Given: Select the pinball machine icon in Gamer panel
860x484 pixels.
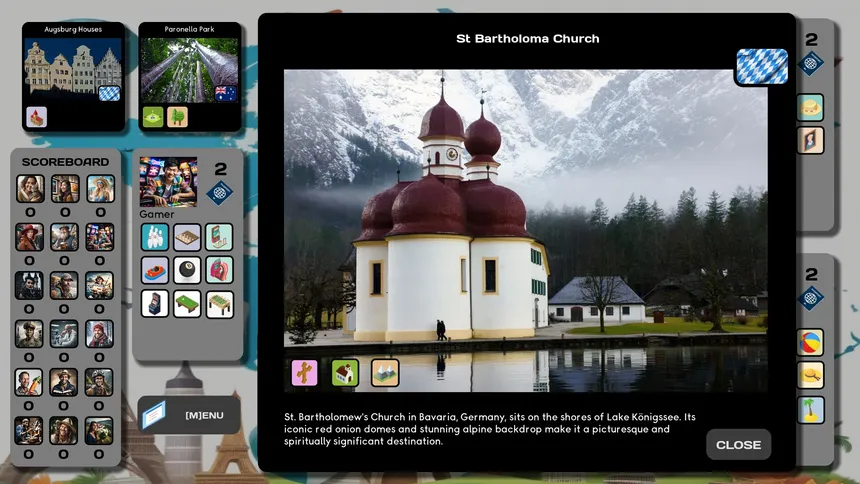Looking at the screenshot, I should (x=219, y=237).
